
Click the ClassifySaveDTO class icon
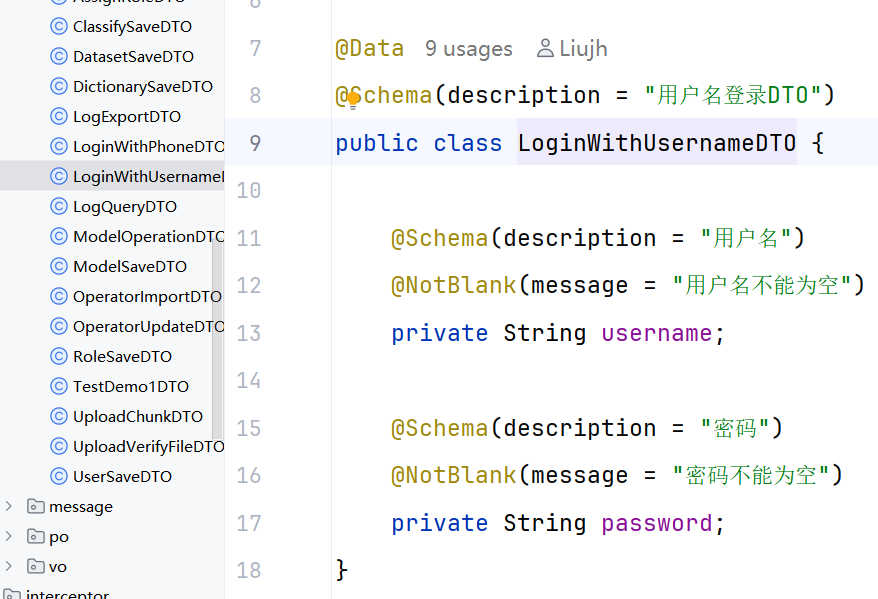(58, 26)
